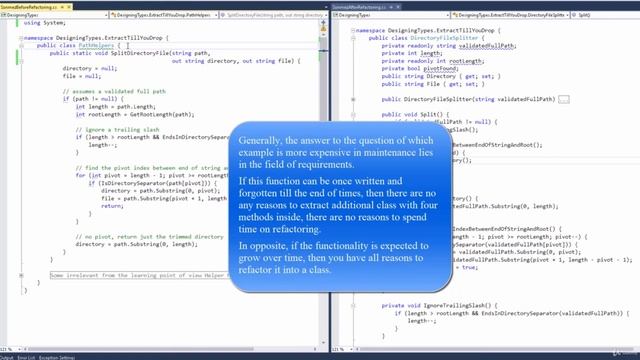Click the '// assumes a validated full path' comment
The width and height of the screenshot is (640, 360).
[114, 91]
